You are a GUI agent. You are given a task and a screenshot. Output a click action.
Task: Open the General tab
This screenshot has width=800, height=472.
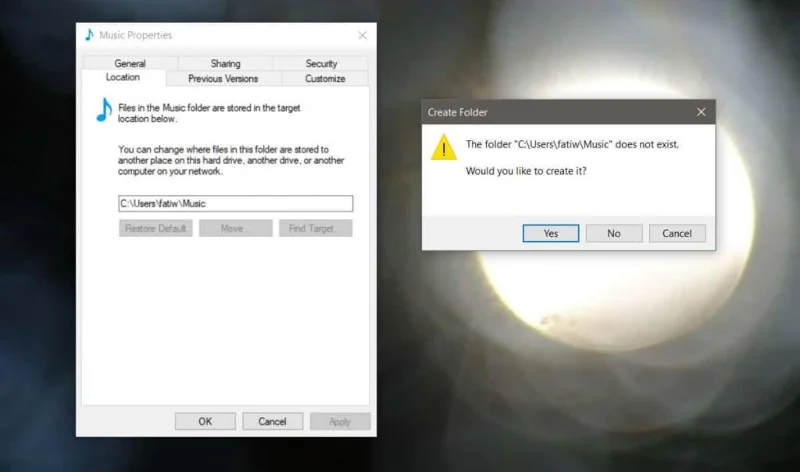pyautogui.click(x=130, y=63)
